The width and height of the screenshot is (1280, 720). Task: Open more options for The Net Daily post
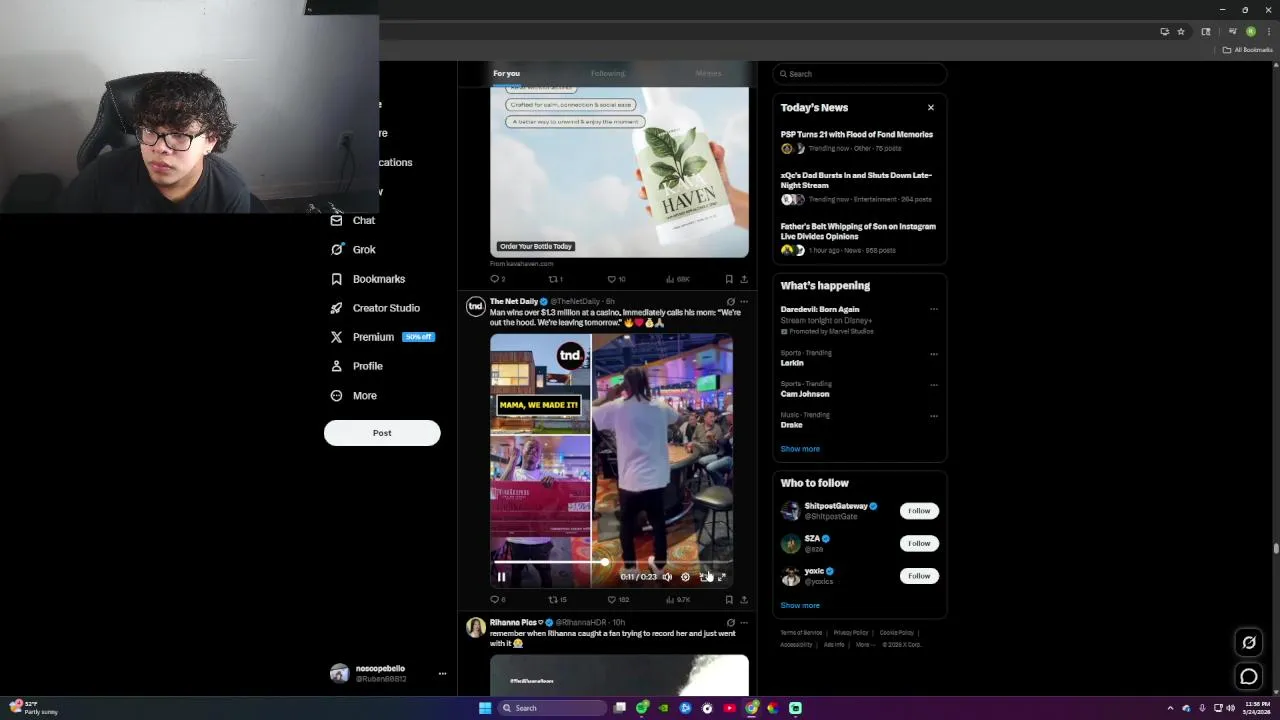pos(744,301)
